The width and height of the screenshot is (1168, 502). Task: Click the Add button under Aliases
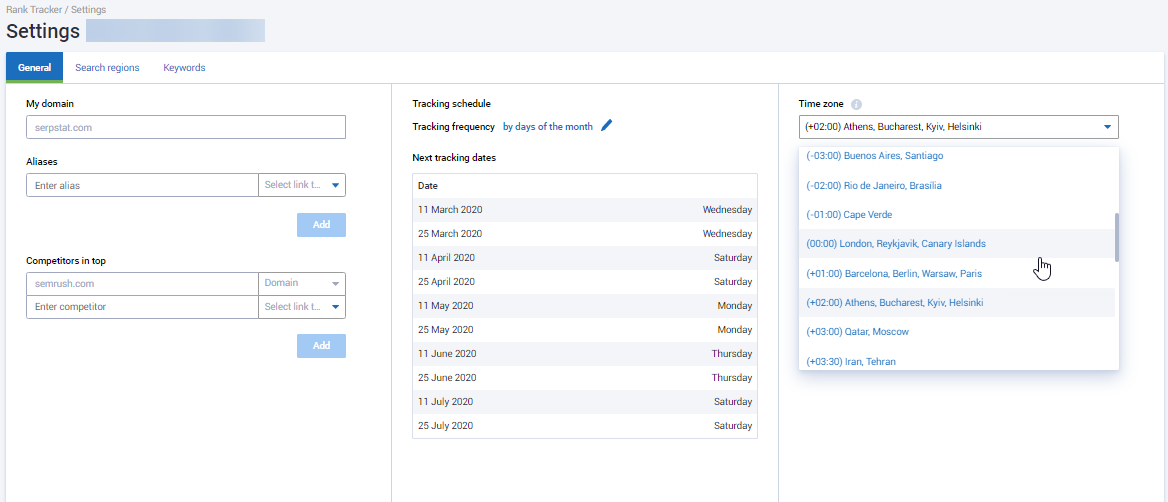321,225
